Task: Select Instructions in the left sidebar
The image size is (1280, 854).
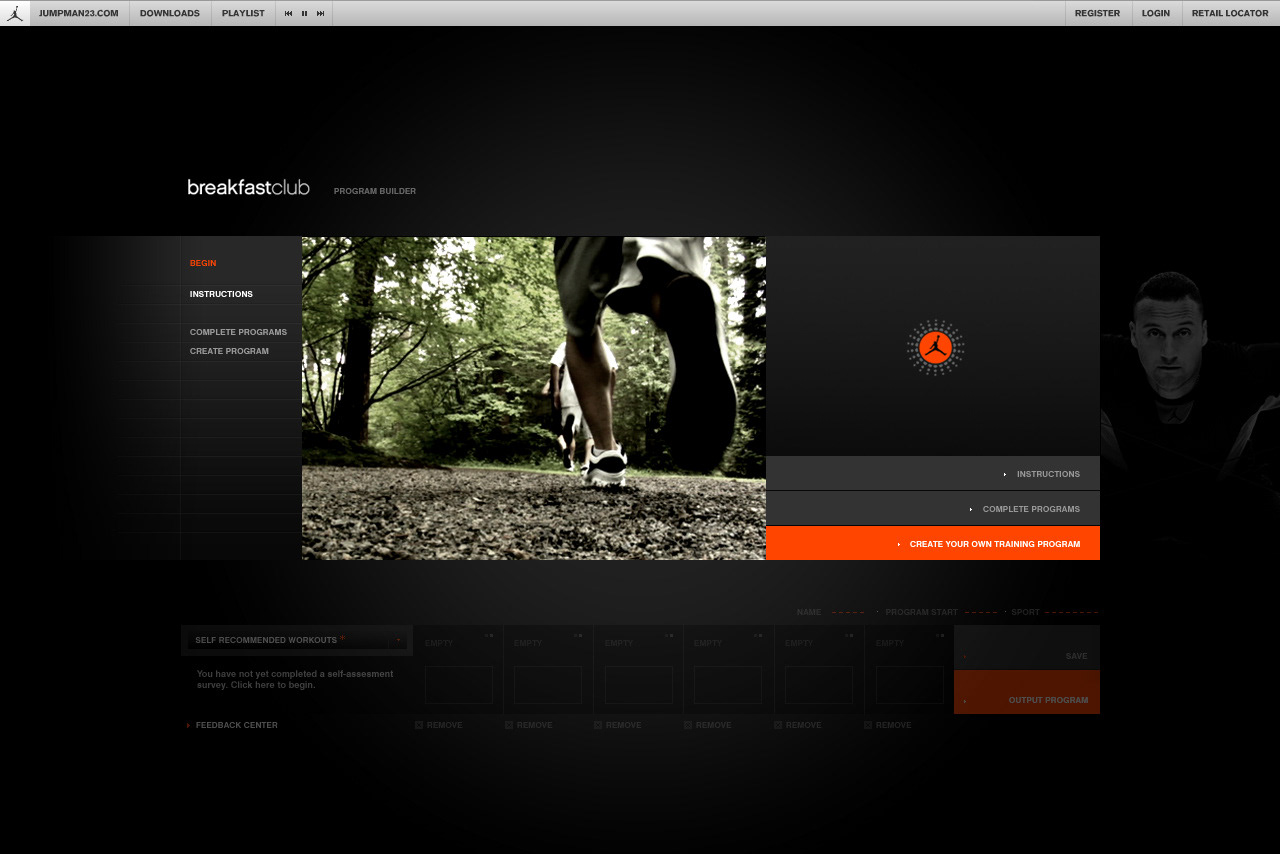Action: pos(221,294)
